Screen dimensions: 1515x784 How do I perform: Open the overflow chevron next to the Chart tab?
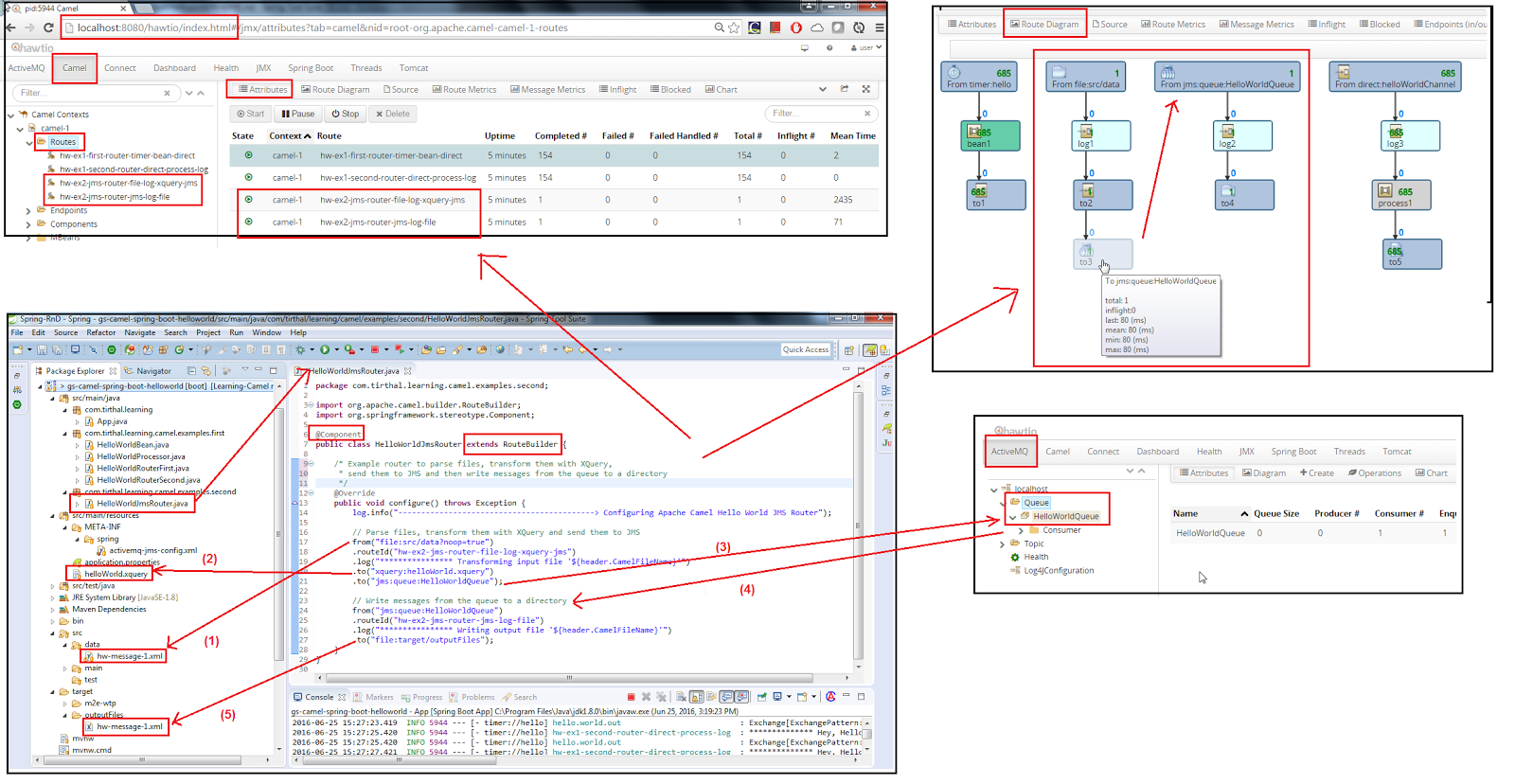point(822,89)
